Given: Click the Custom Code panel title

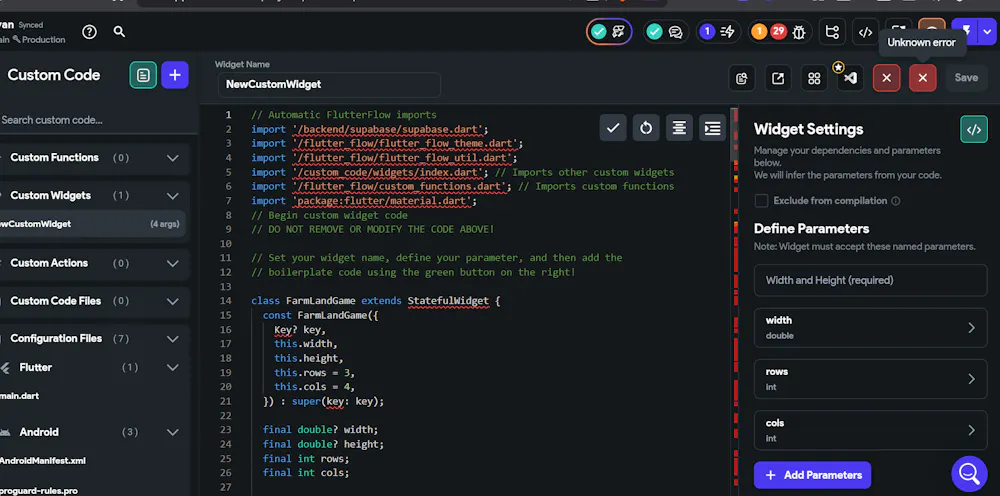Looking at the screenshot, I should (54, 75).
